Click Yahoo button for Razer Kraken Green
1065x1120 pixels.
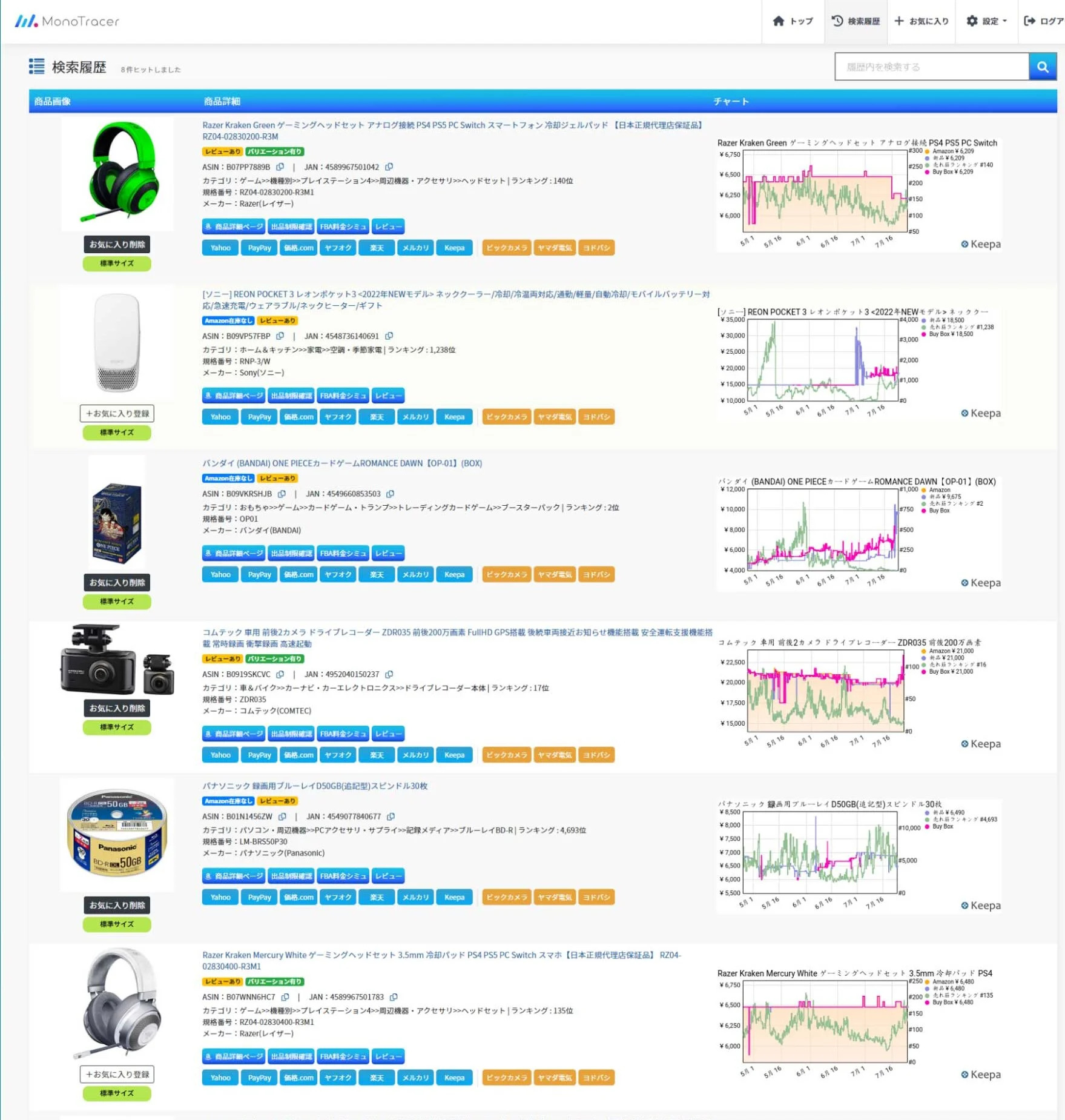pyautogui.click(x=220, y=248)
